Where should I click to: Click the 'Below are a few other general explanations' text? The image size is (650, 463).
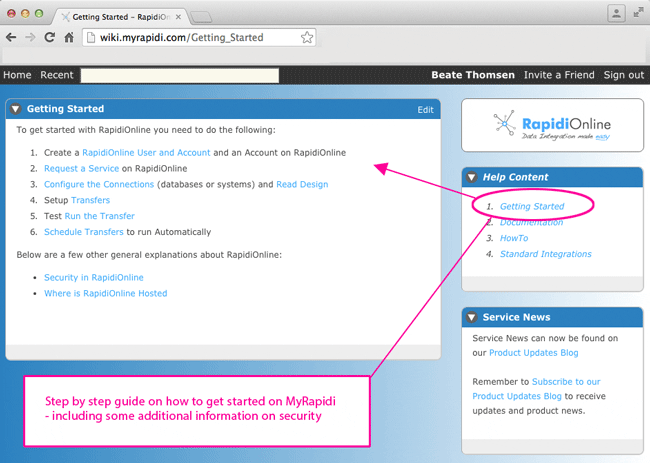(149, 255)
